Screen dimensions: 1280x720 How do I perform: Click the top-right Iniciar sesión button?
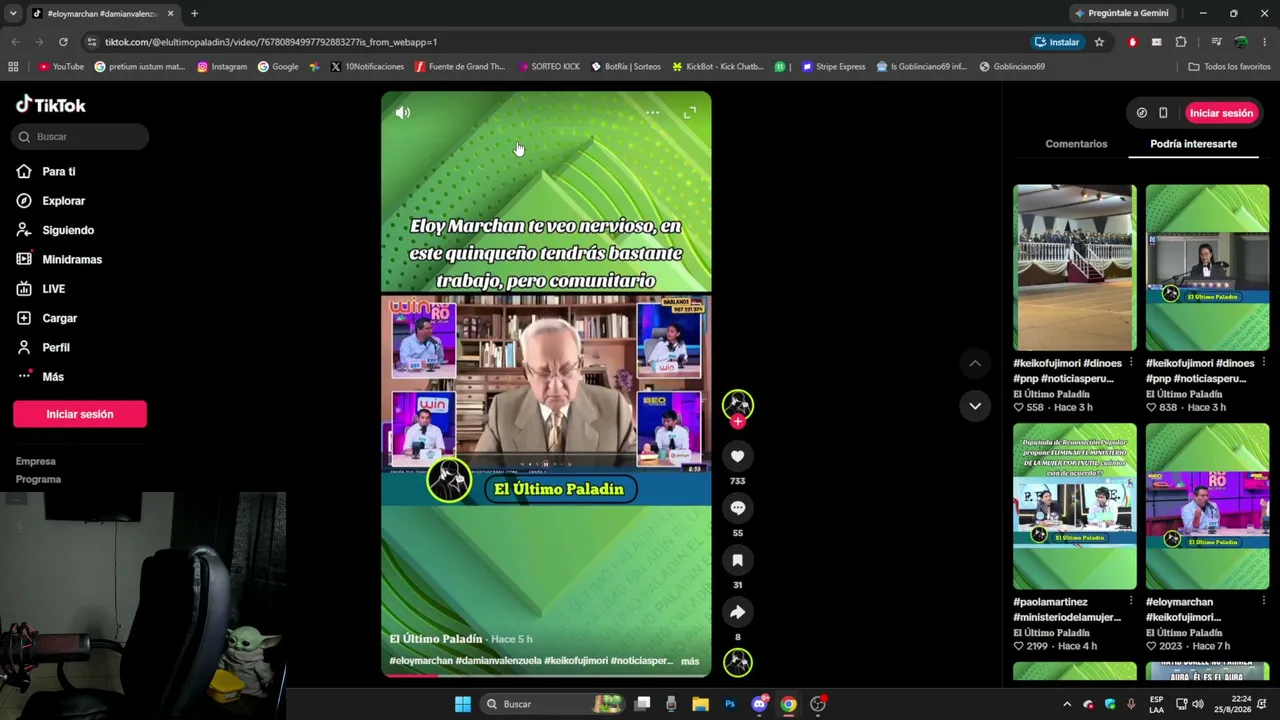point(1221,113)
